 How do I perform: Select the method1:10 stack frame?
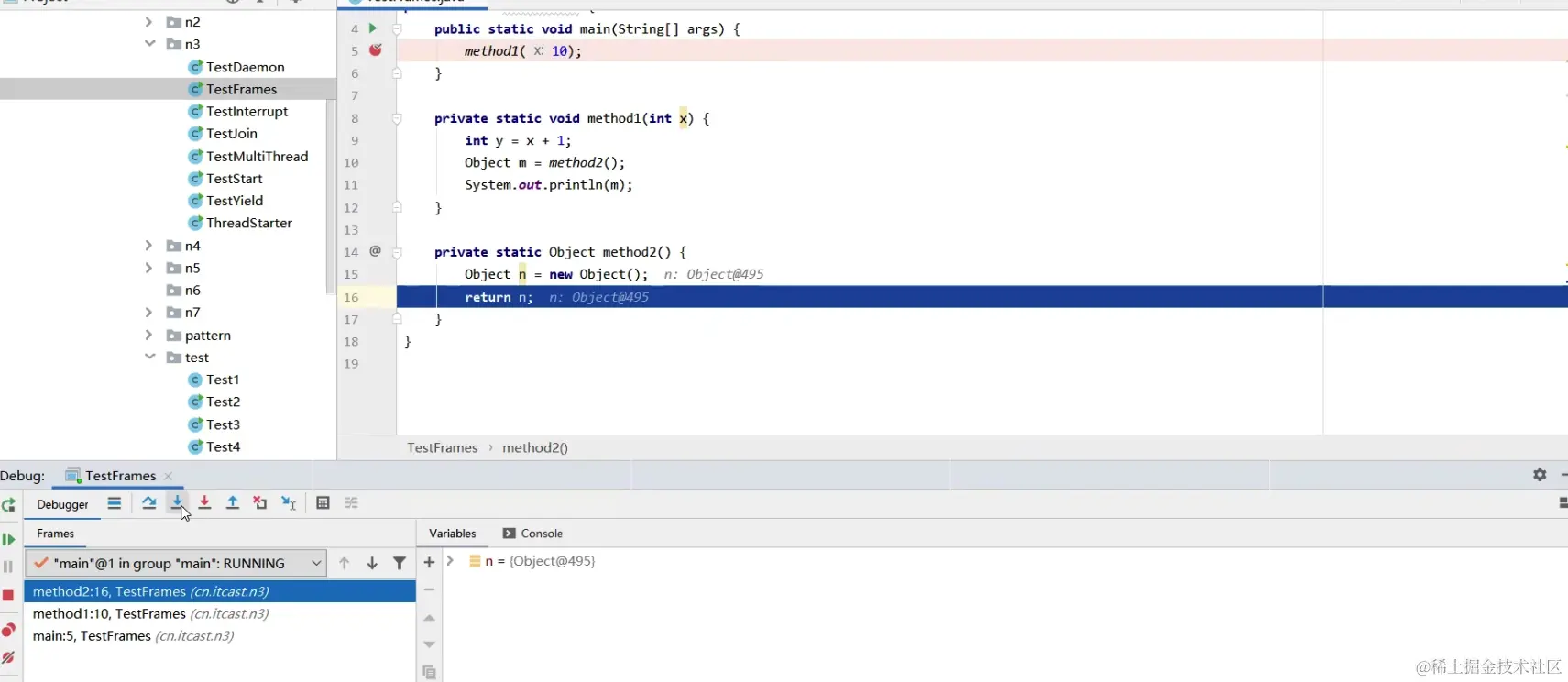pos(220,613)
